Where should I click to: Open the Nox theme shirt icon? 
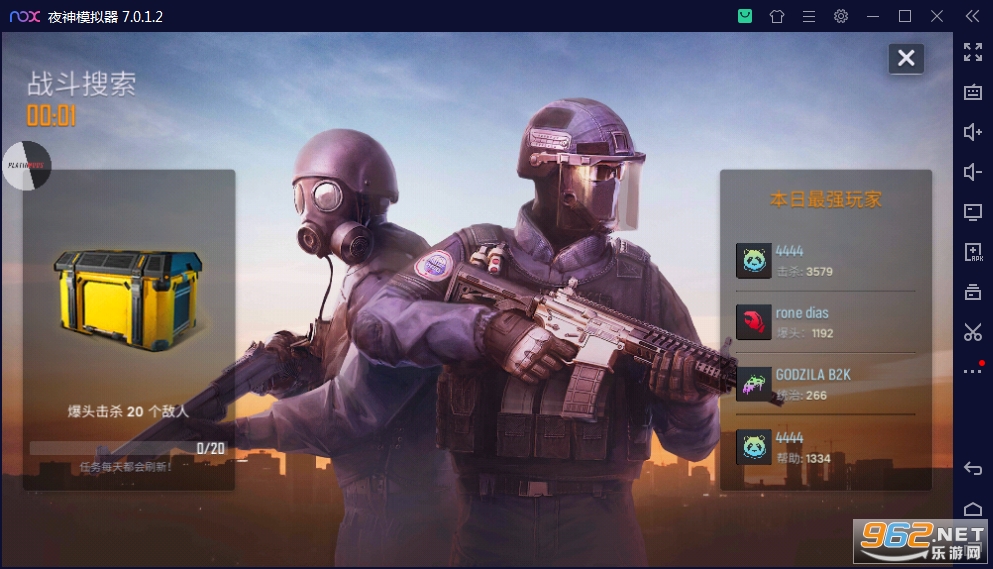pos(777,16)
